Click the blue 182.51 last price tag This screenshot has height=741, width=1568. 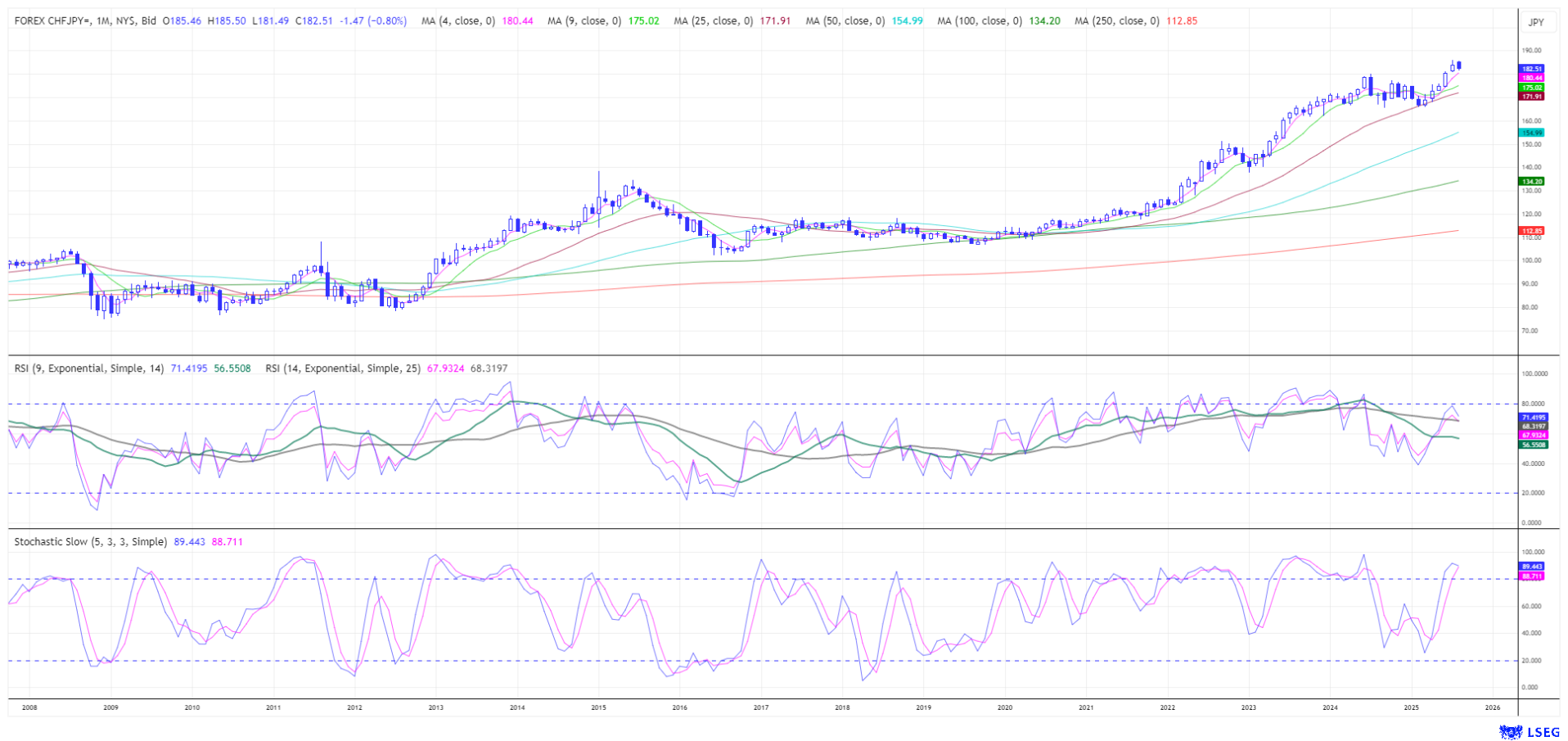coord(1531,69)
